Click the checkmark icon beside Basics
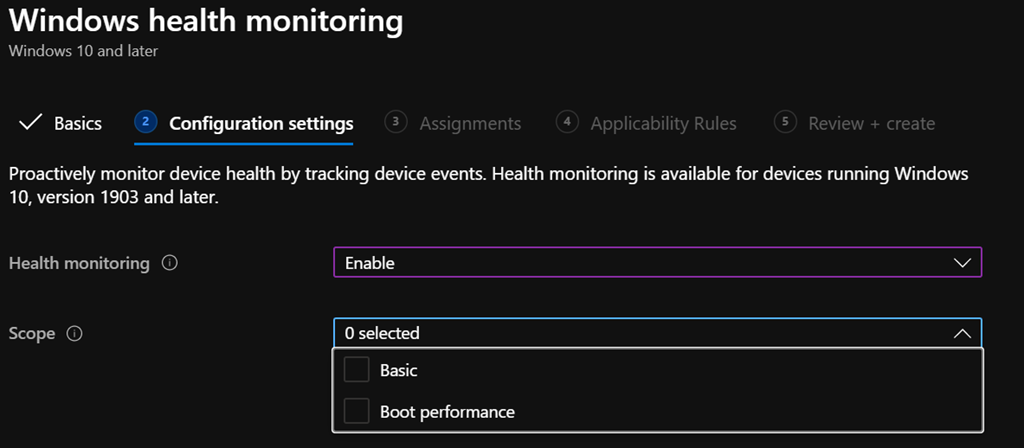This screenshot has height=448, width=1024. (30, 123)
